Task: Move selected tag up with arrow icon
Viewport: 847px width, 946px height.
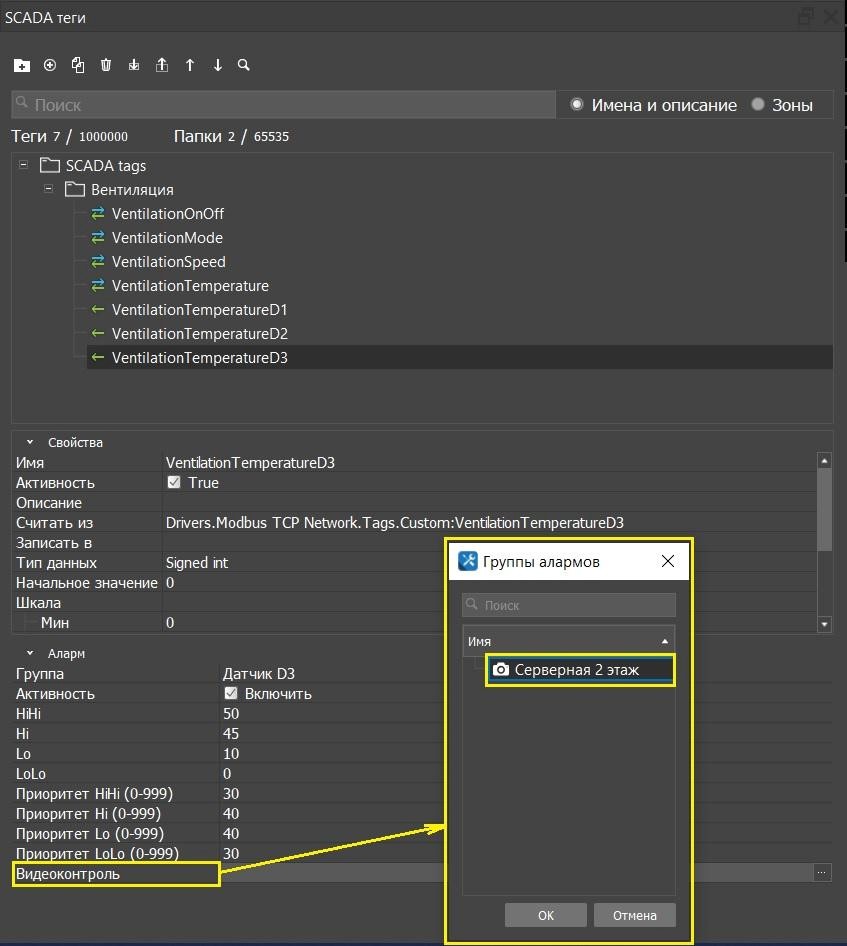Action: coord(190,65)
